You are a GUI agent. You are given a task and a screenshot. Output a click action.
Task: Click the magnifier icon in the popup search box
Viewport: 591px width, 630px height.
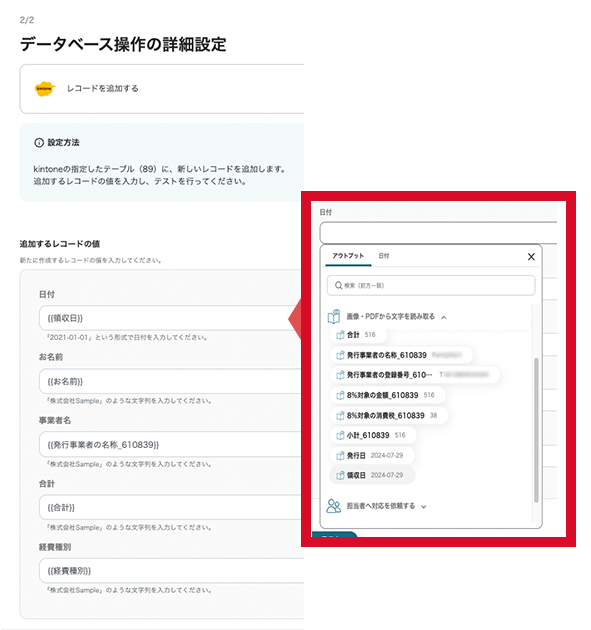(339, 285)
